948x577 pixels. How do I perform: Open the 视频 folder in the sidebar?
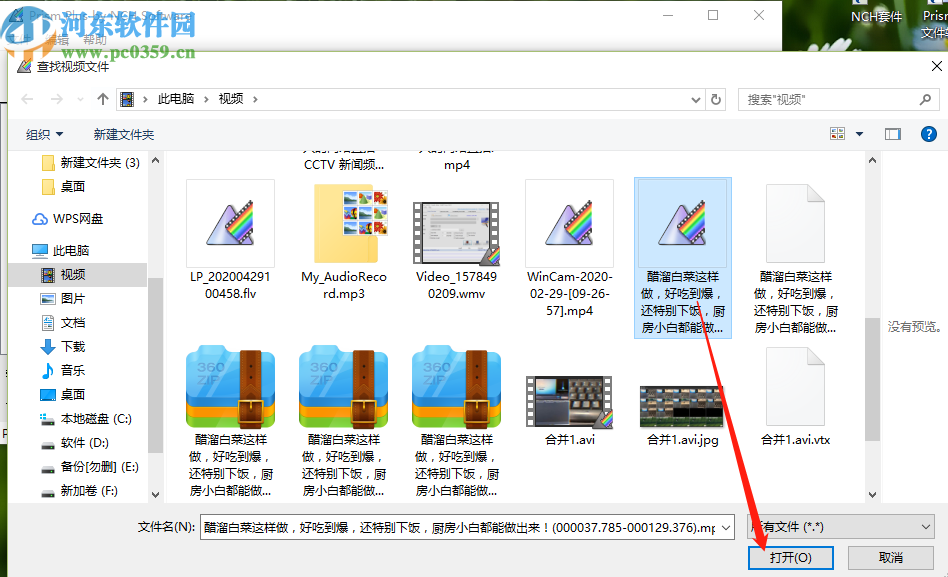pos(60,274)
